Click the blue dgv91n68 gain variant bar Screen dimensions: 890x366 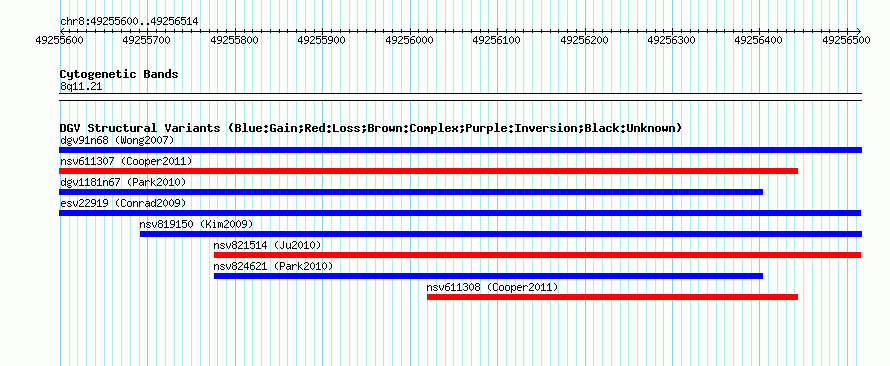pos(460,150)
